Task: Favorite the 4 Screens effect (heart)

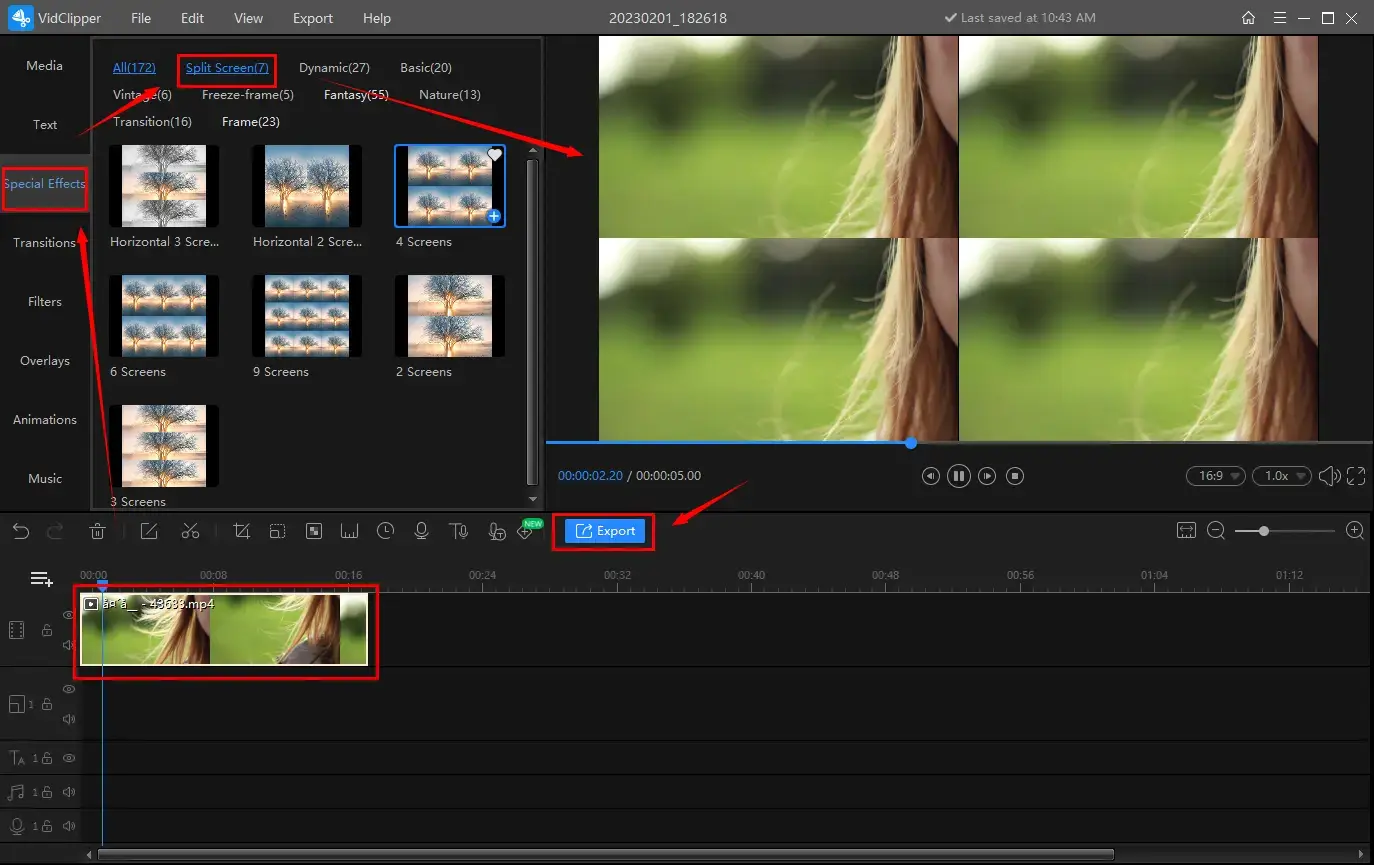Action: tap(494, 155)
